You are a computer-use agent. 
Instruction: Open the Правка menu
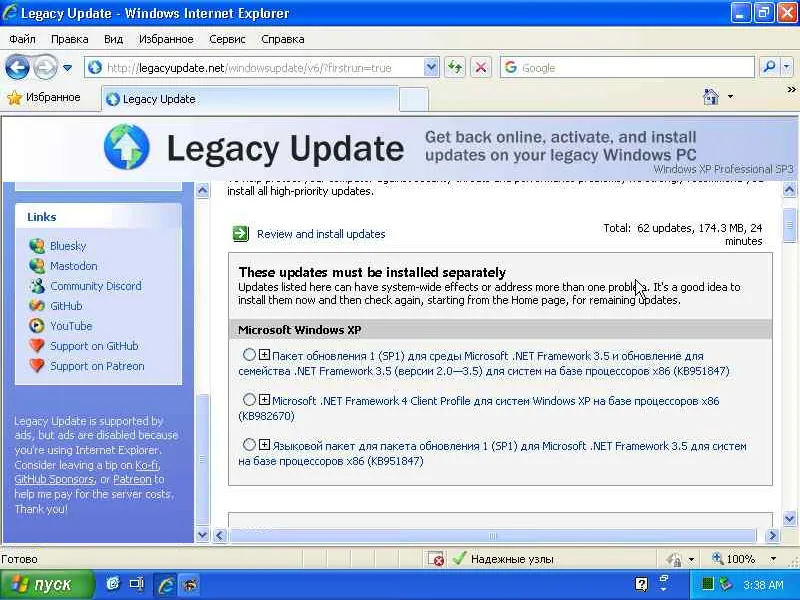pos(69,39)
